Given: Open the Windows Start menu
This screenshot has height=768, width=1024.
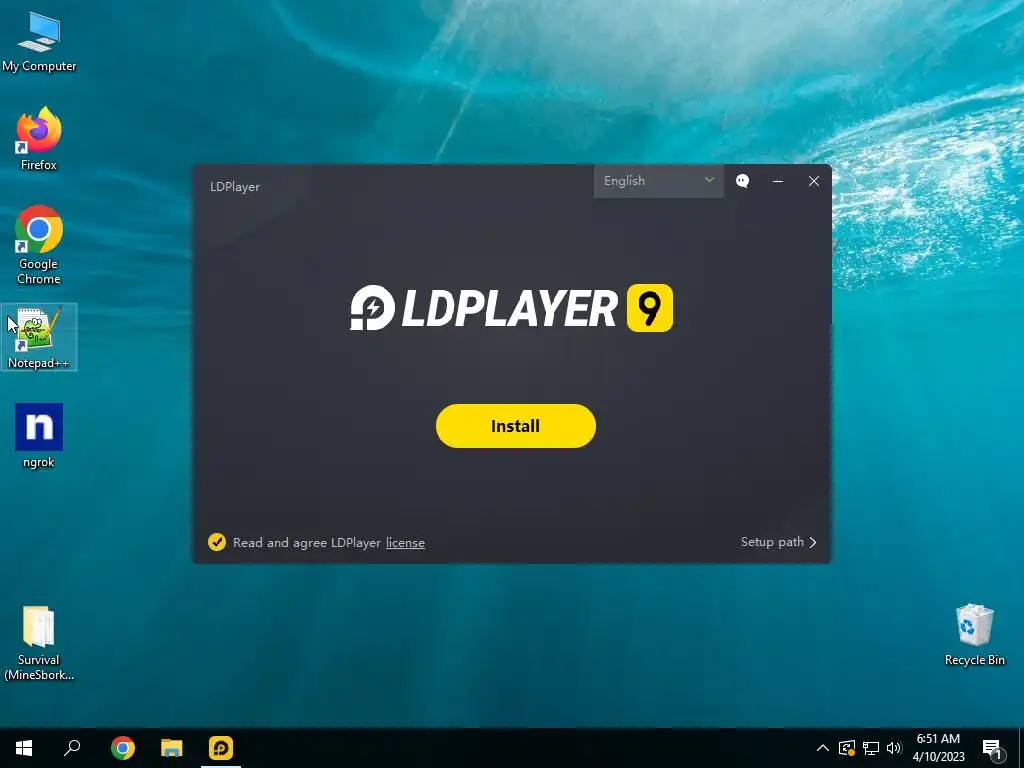Looking at the screenshot, I should pyautogui.click(x=24, y=748).
